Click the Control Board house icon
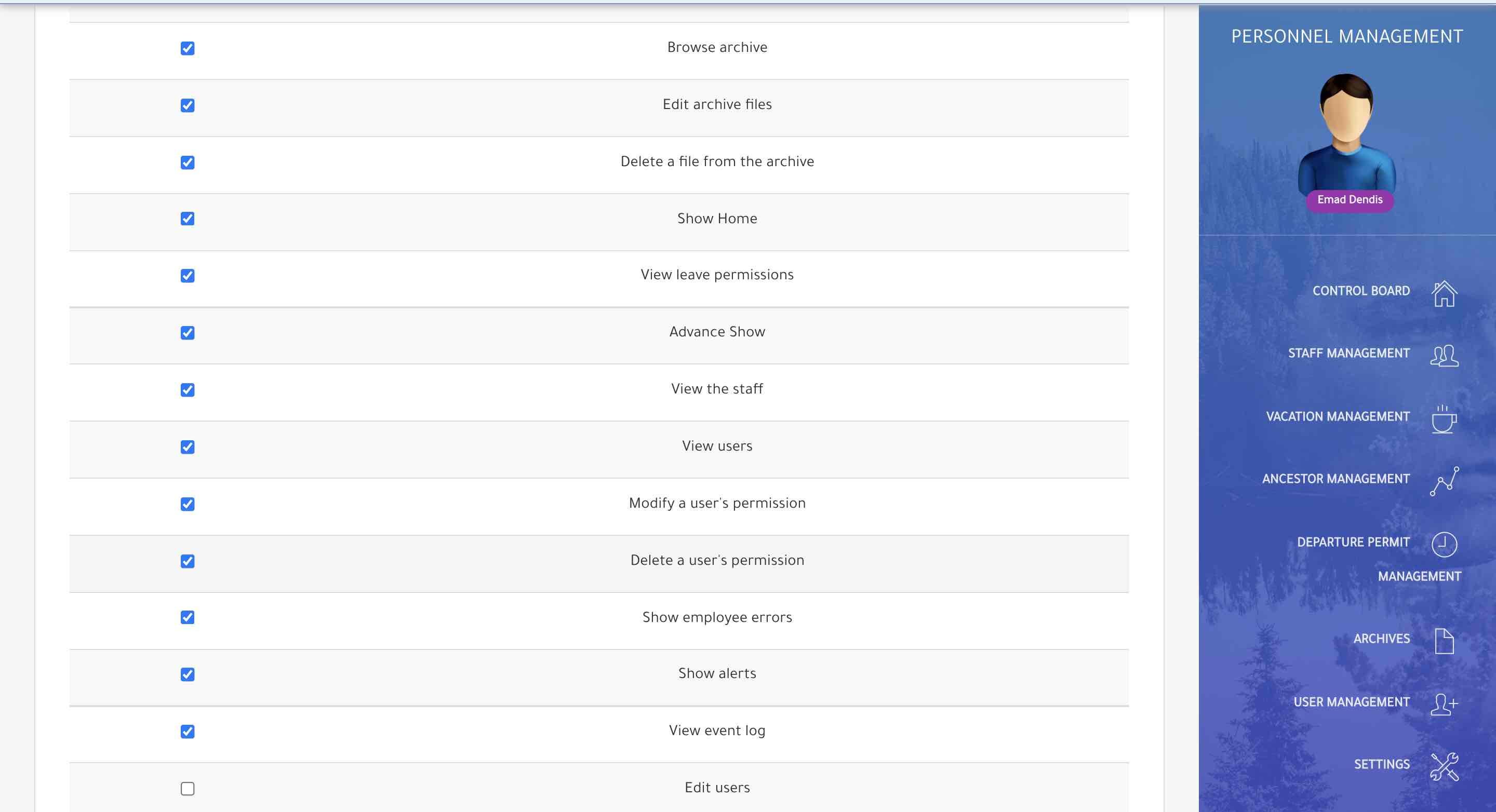The image size is (1496, 812). click(1444, 293)
